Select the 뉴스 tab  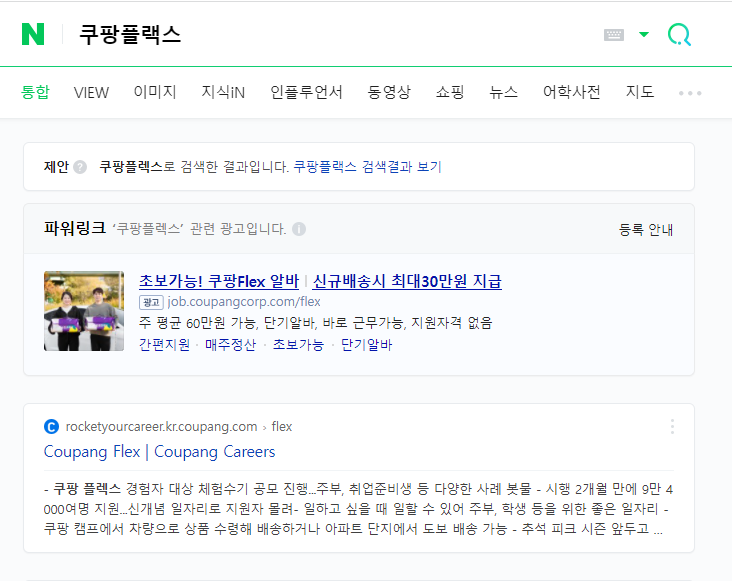click(503, 92)
